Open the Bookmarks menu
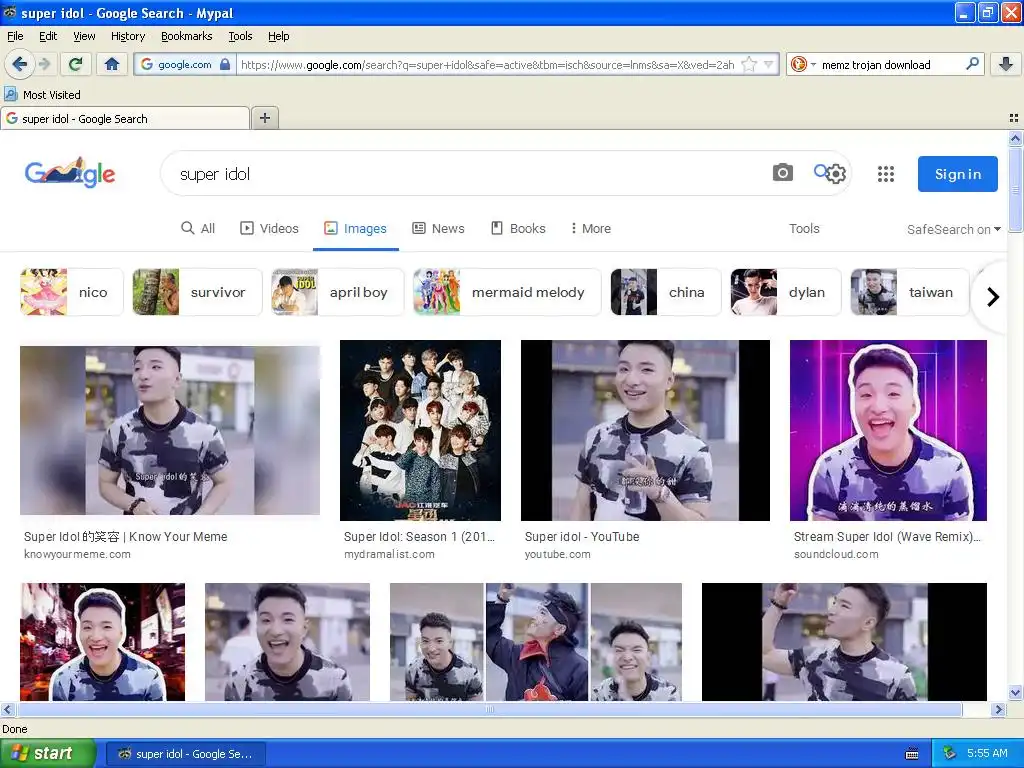1024x768 pixels. [x=187, y=36]
